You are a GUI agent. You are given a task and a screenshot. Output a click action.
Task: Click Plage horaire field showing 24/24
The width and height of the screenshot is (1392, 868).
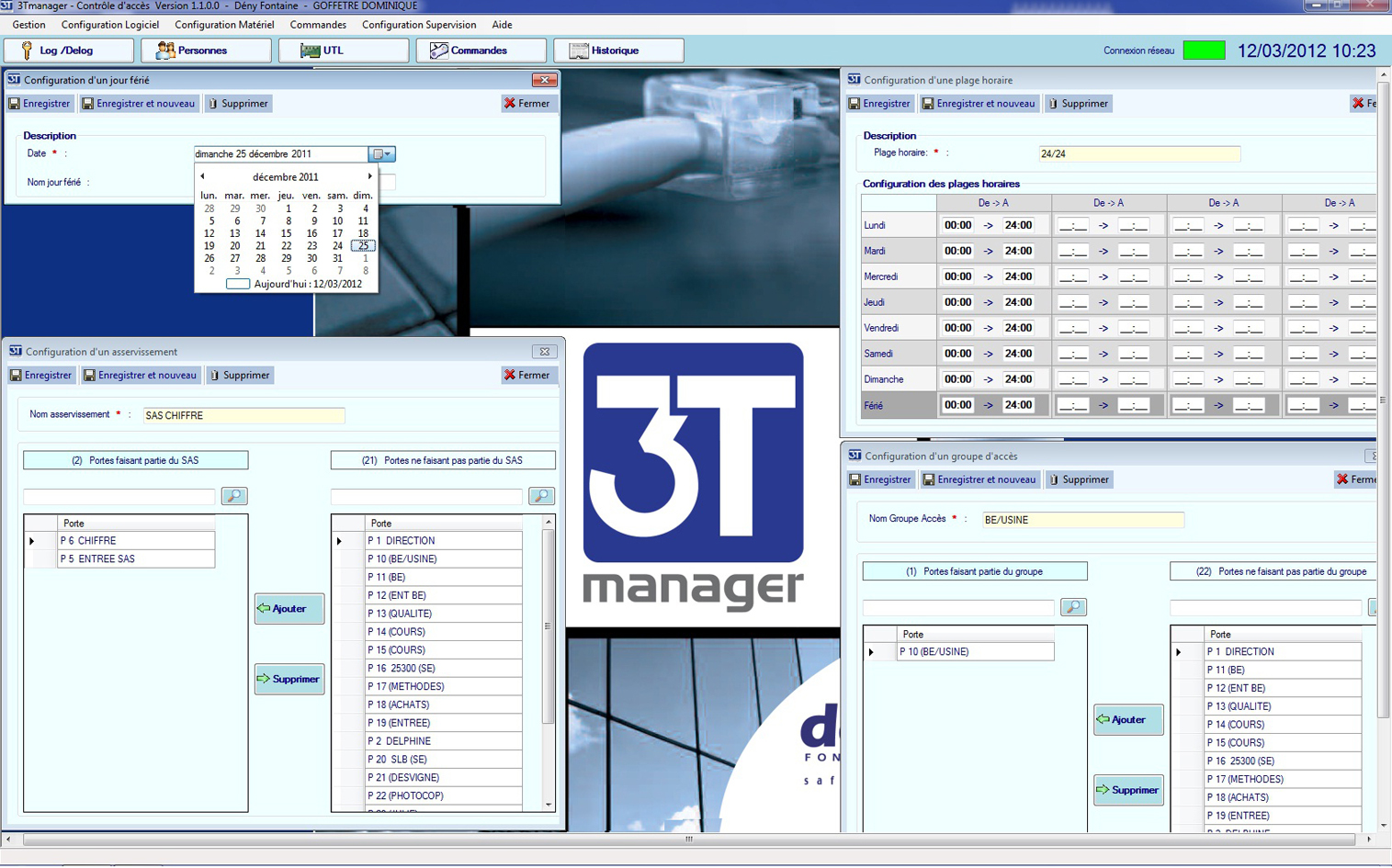tap(1138, 154)
